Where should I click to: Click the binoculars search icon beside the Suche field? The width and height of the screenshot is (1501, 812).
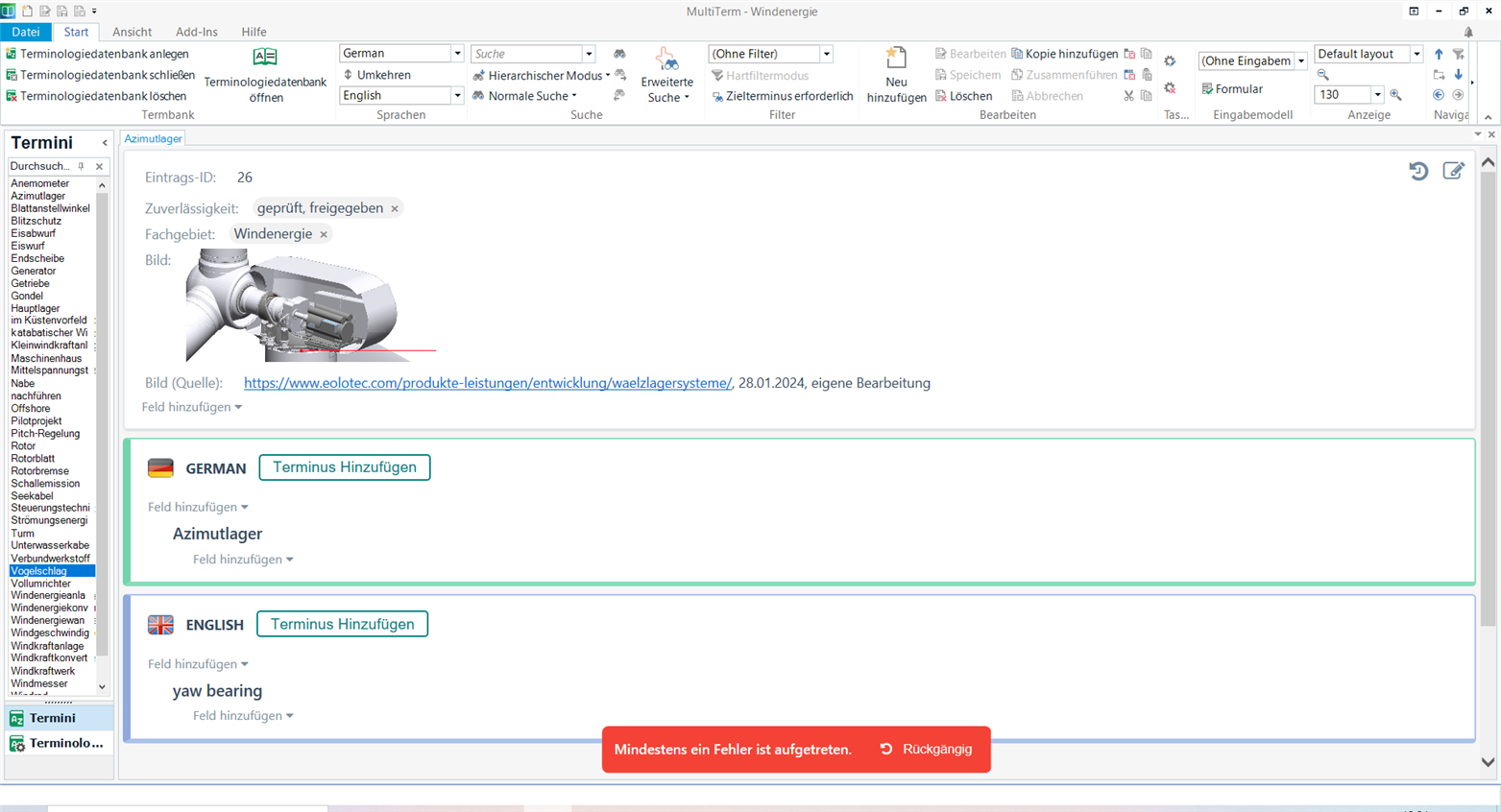click(619, 54)
